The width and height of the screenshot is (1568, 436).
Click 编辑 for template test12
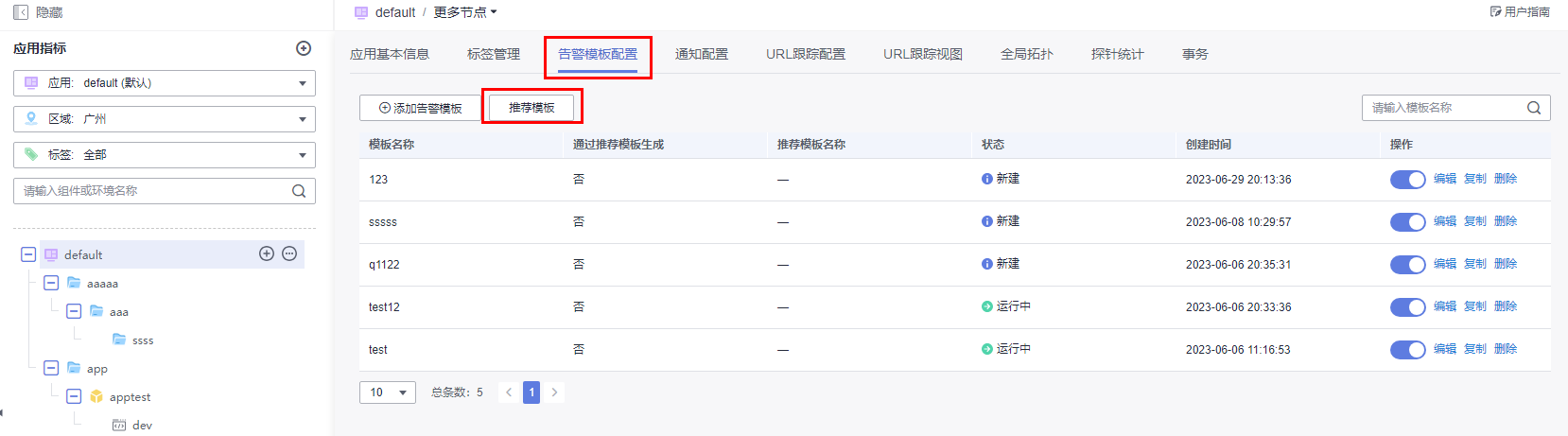1445,306
